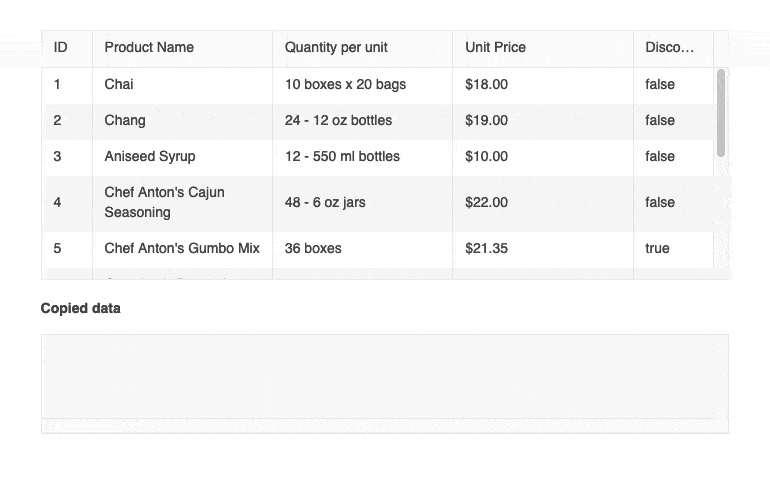The width and height of the screenshot is (770, 494).
Task: Select the $18.00 unit price cell
Action: 486,84
